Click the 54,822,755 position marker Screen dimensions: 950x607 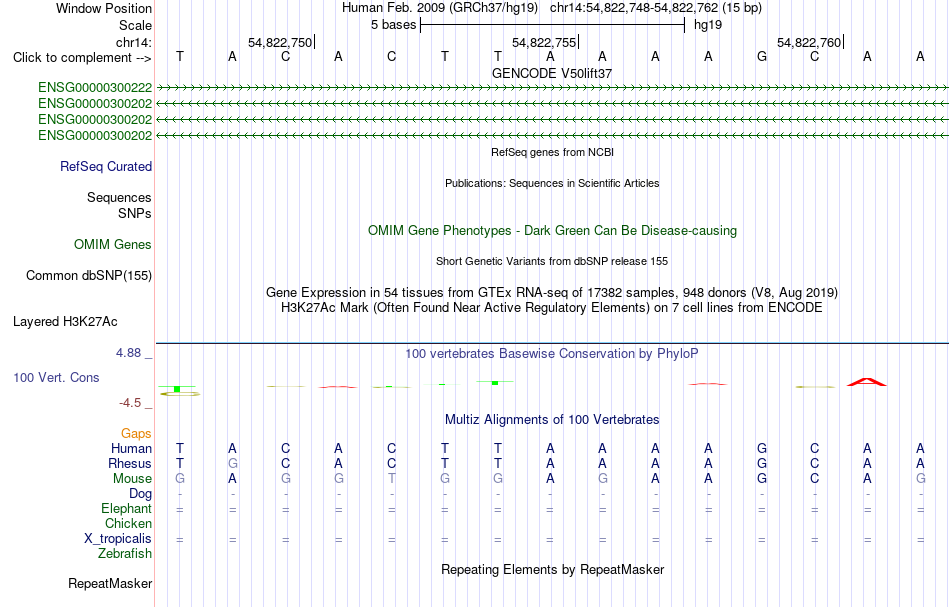[544, 42]
